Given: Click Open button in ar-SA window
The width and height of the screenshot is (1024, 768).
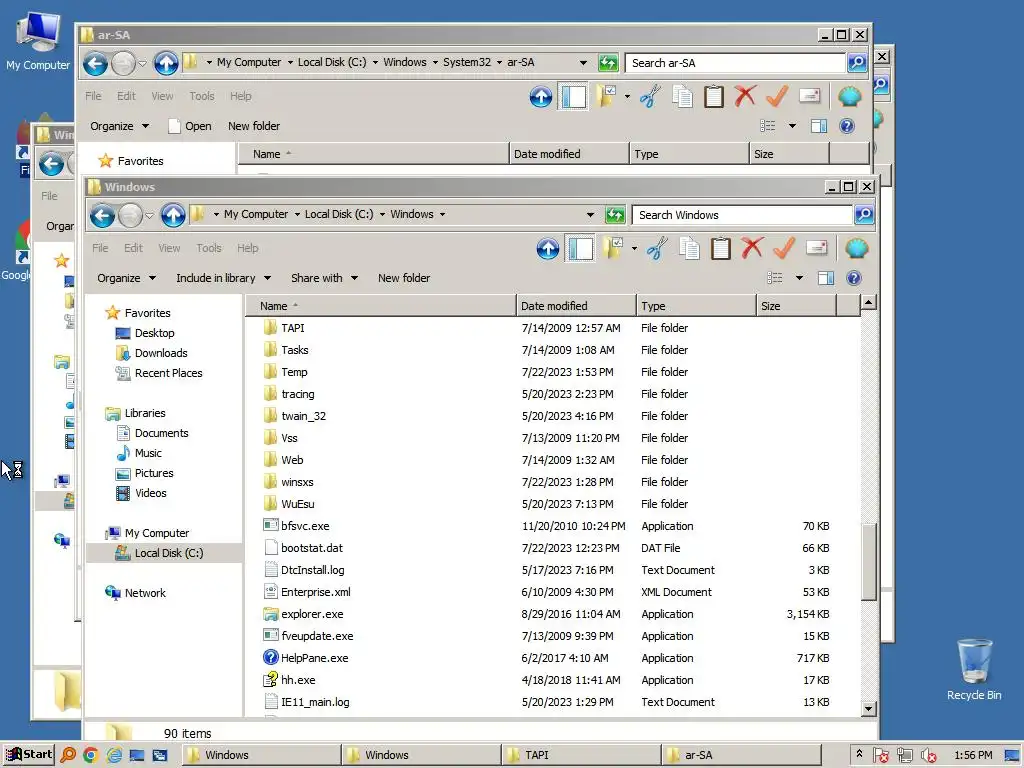Looking at the screenshot, I should [190, 126].
